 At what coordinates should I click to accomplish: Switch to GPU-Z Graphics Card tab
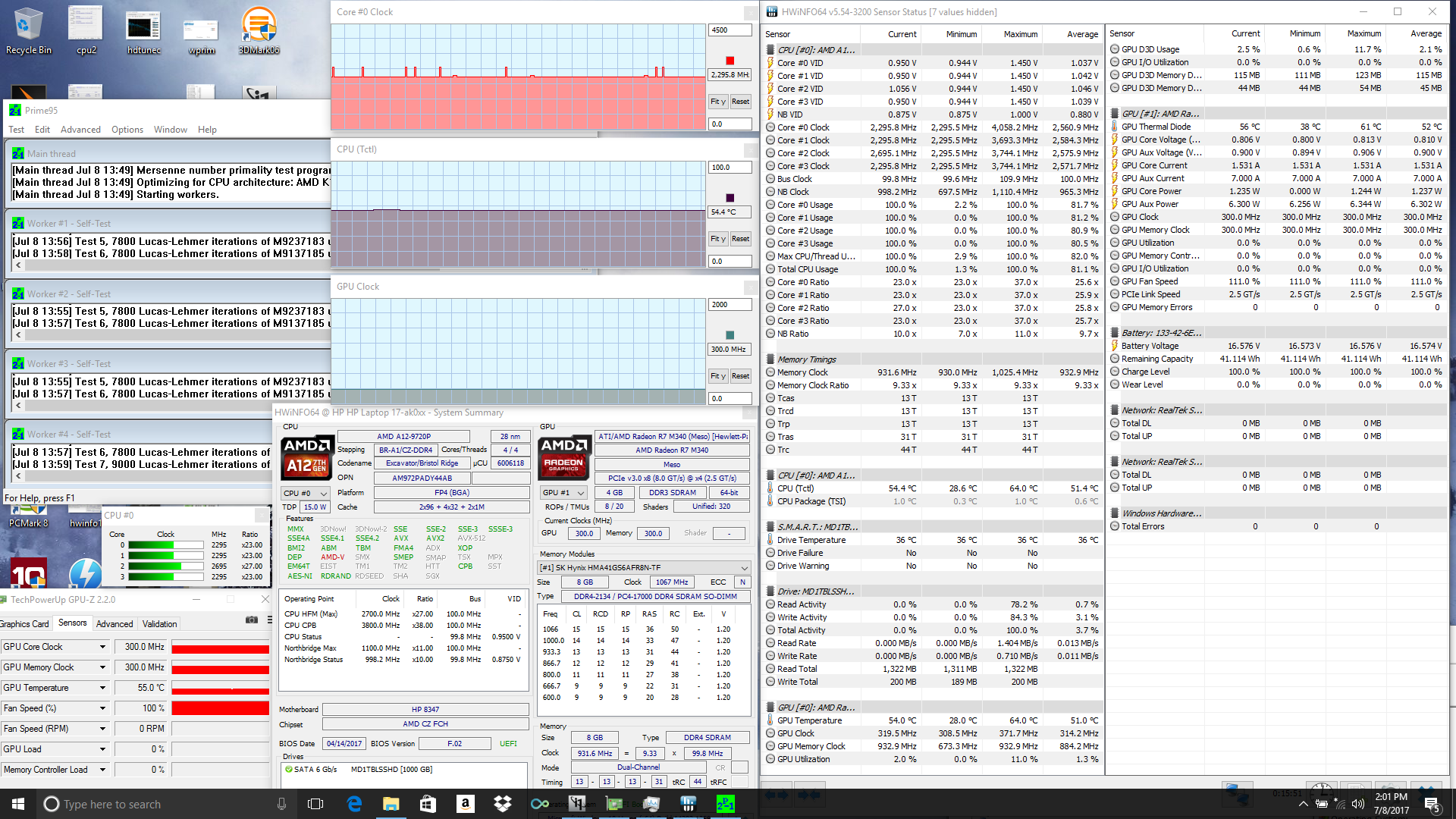point(24,624)
